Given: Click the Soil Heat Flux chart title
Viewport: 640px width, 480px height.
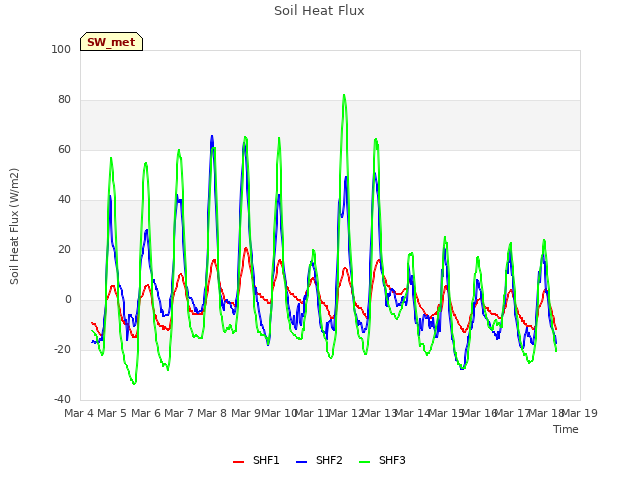Looking at the screenshot, I should [319, 11].
